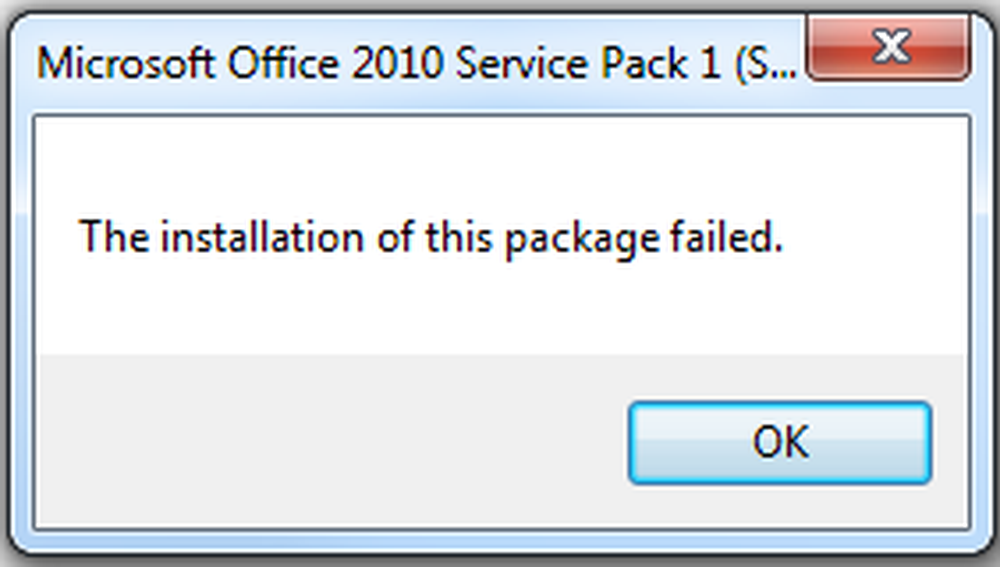This screenshot has width=1000, height=567.
Task: Click the word "installation" in the message
Action: coord(261,236)
